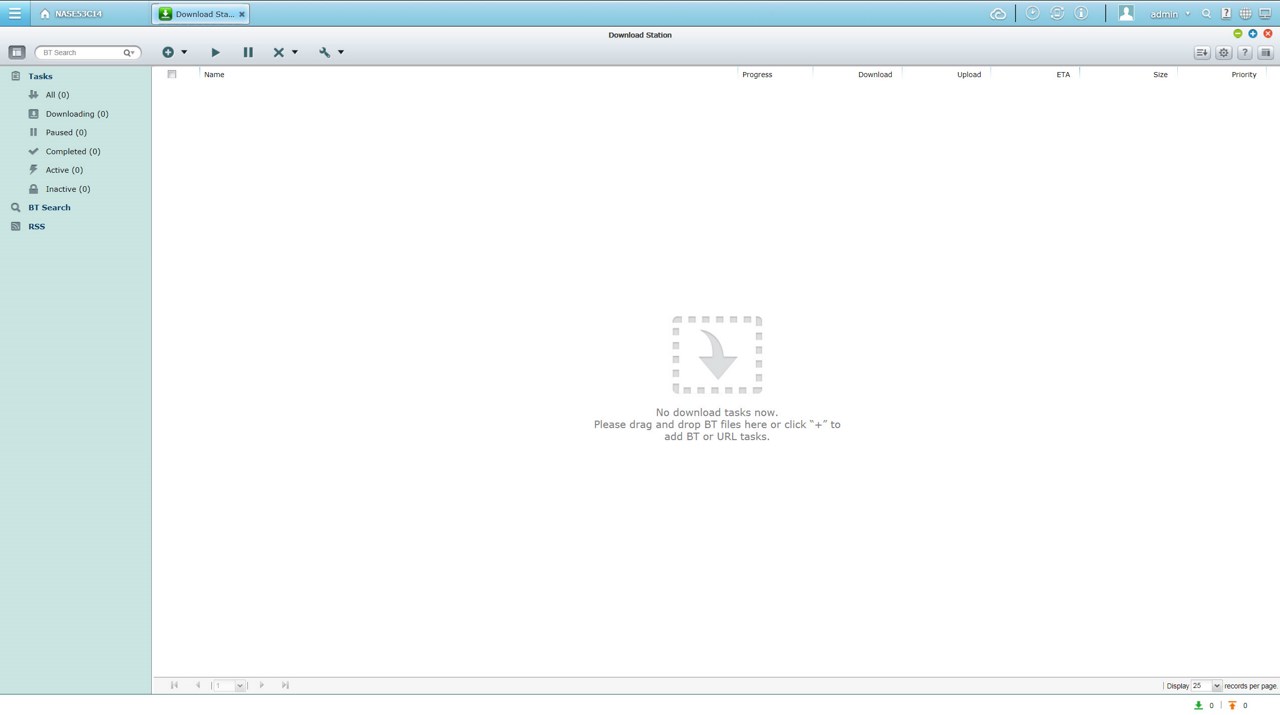Open Download Station settings gear
Viewport: 1280px width, 715px height.
pyautogui.click(x=1223, y=52)
